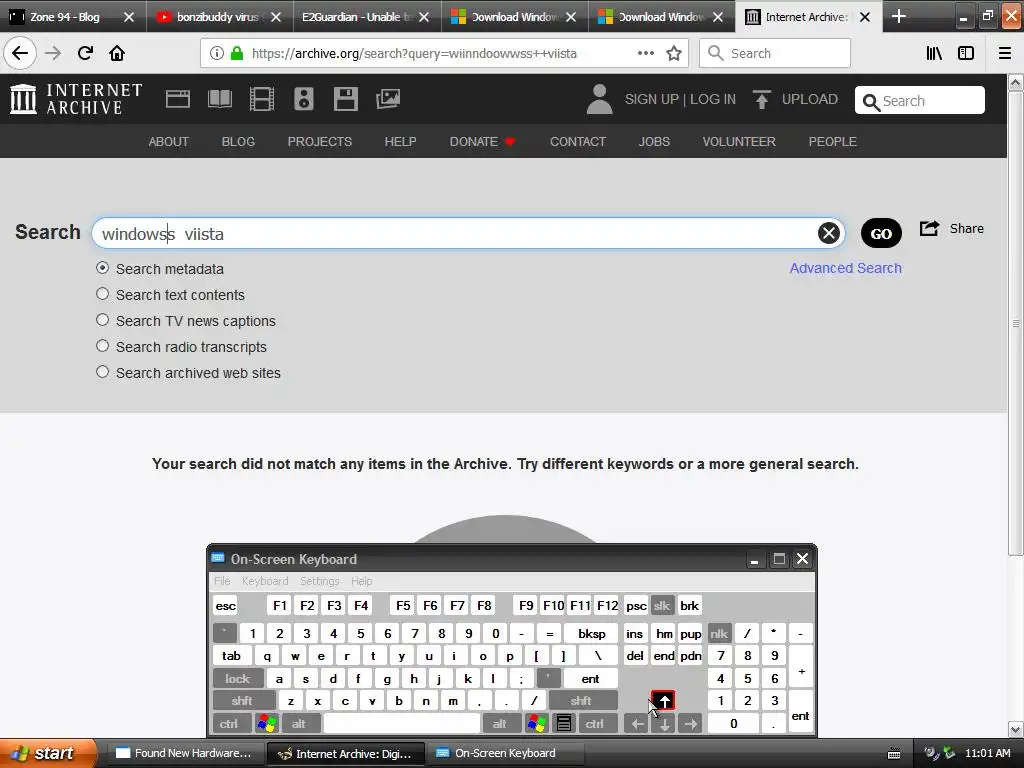Open the Advanced Search link

tap(845, 268)
